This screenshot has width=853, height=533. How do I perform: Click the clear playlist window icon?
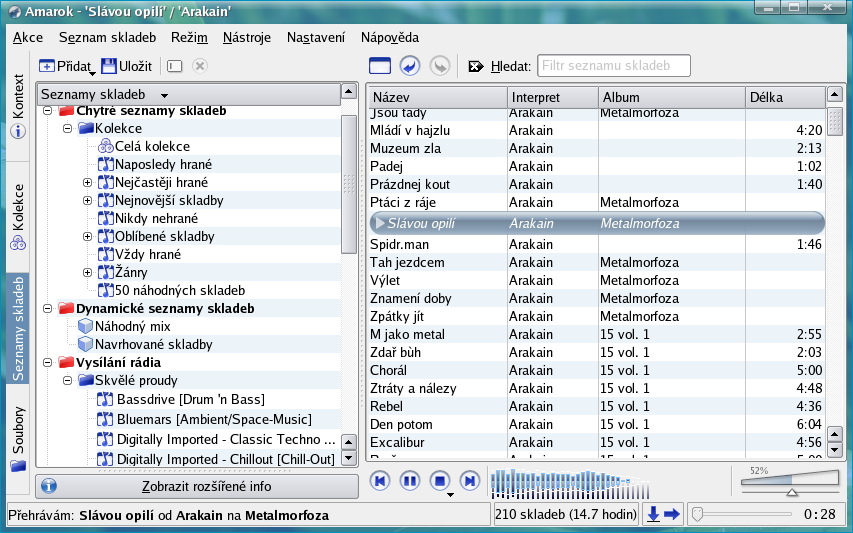380,66
